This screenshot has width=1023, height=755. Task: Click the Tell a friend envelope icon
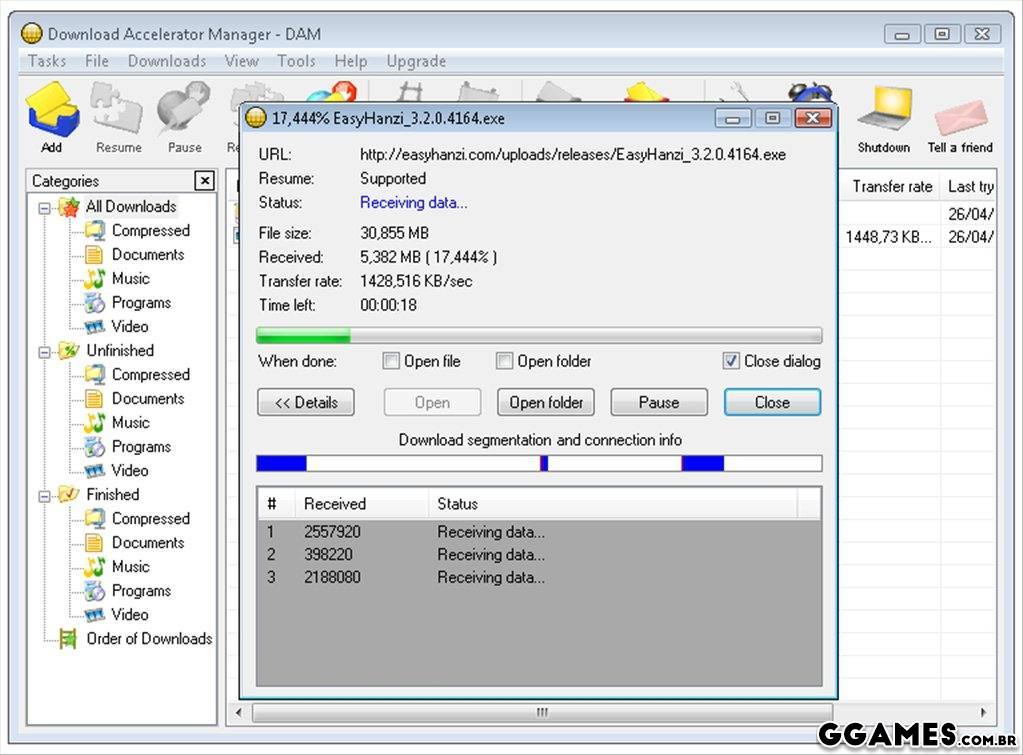pos(960,115)
